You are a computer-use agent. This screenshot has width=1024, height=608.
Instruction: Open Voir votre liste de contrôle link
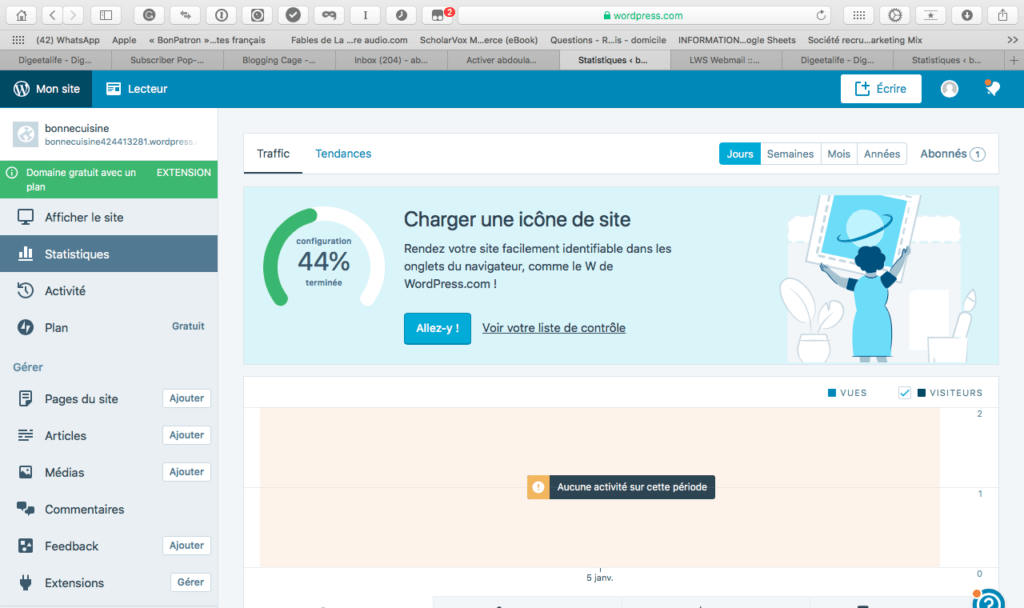coord(554,328)
